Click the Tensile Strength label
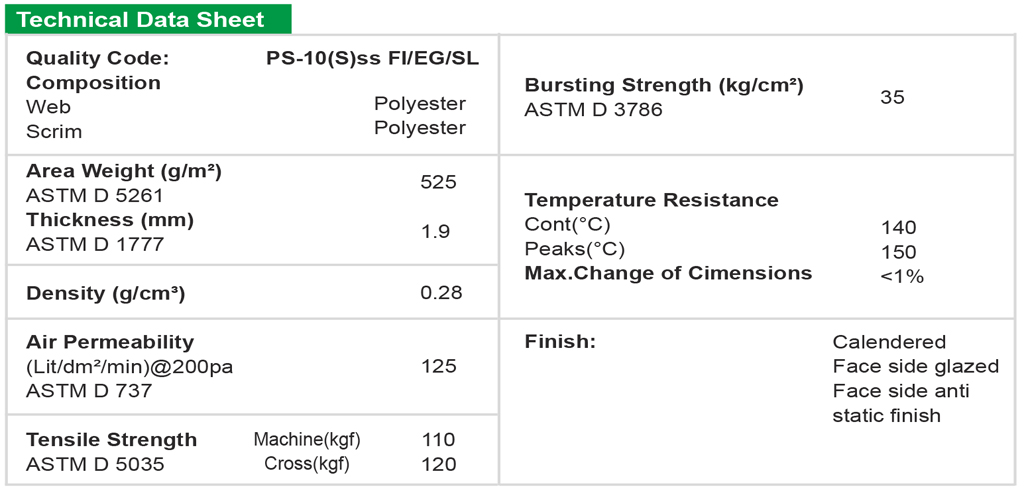 (x=111, y=440)
